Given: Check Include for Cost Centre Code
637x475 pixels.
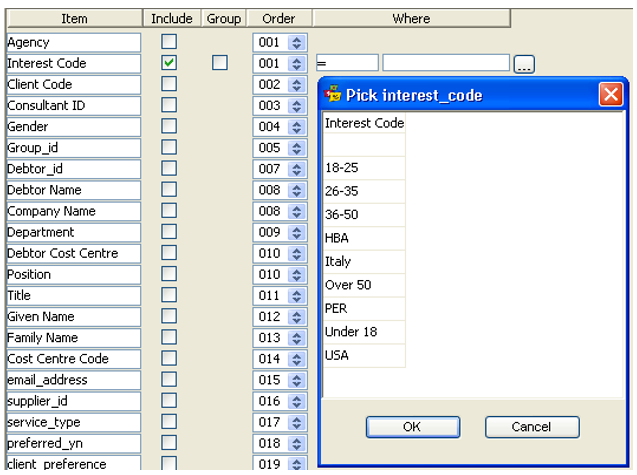Looking at the screenshot, I should click(169, 359).
